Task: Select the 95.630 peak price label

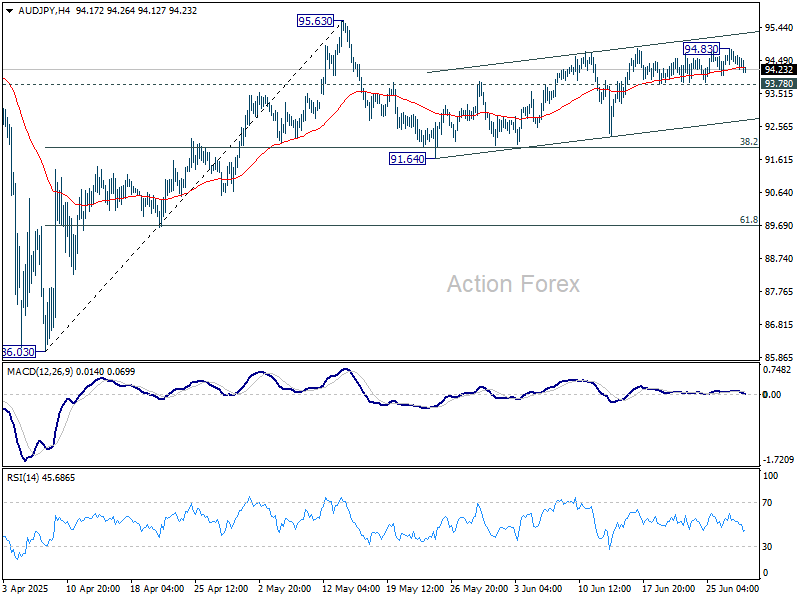Action: 315,21
